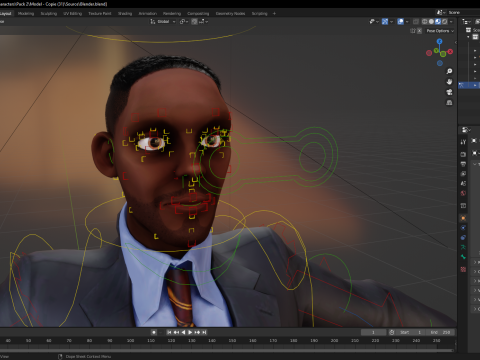Toggle the snapping magnet button

[x=194, y=21]
